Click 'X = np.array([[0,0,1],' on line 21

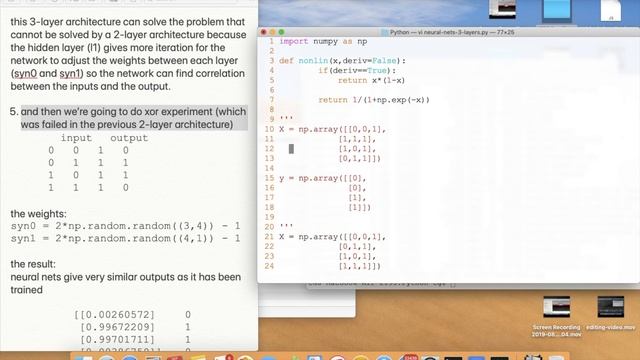click(332, 237)
